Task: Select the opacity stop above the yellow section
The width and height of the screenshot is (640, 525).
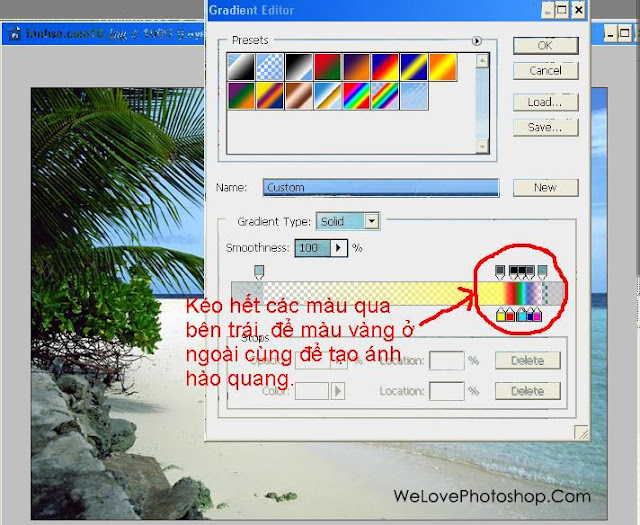Action: [x=500, y=272]
